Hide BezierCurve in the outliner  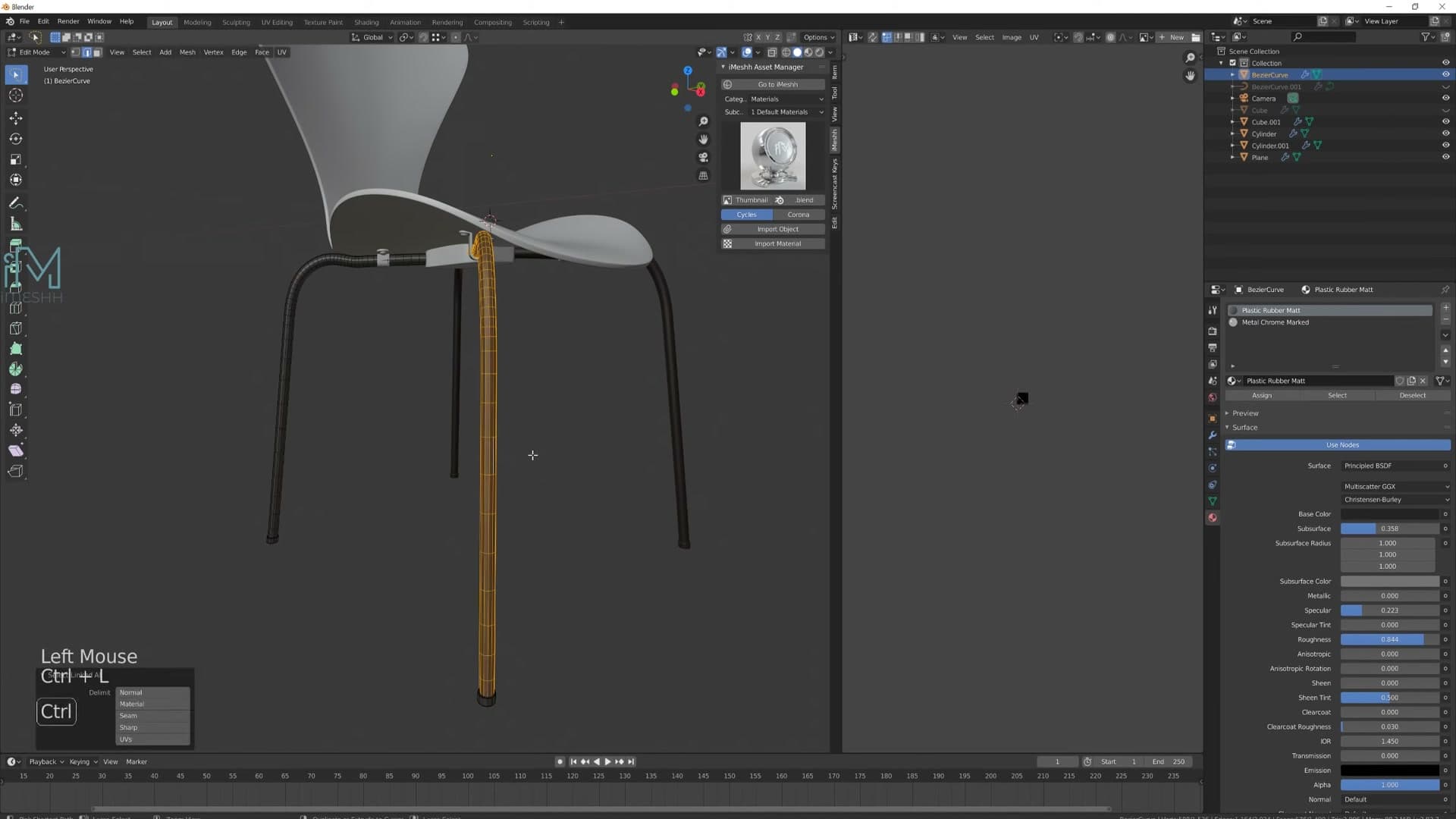1445,74
